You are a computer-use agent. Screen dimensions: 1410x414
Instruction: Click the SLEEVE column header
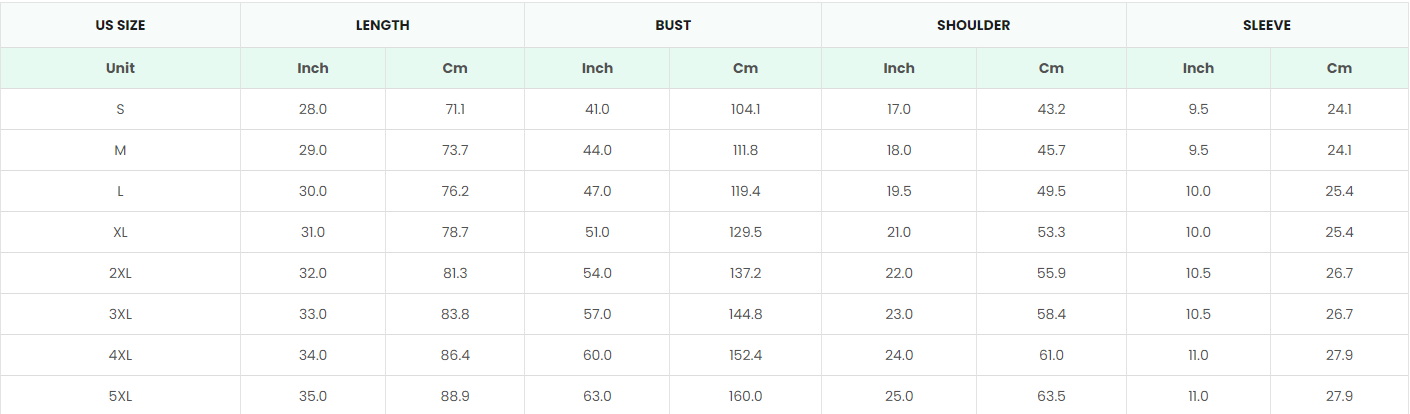pos(1268,25)
